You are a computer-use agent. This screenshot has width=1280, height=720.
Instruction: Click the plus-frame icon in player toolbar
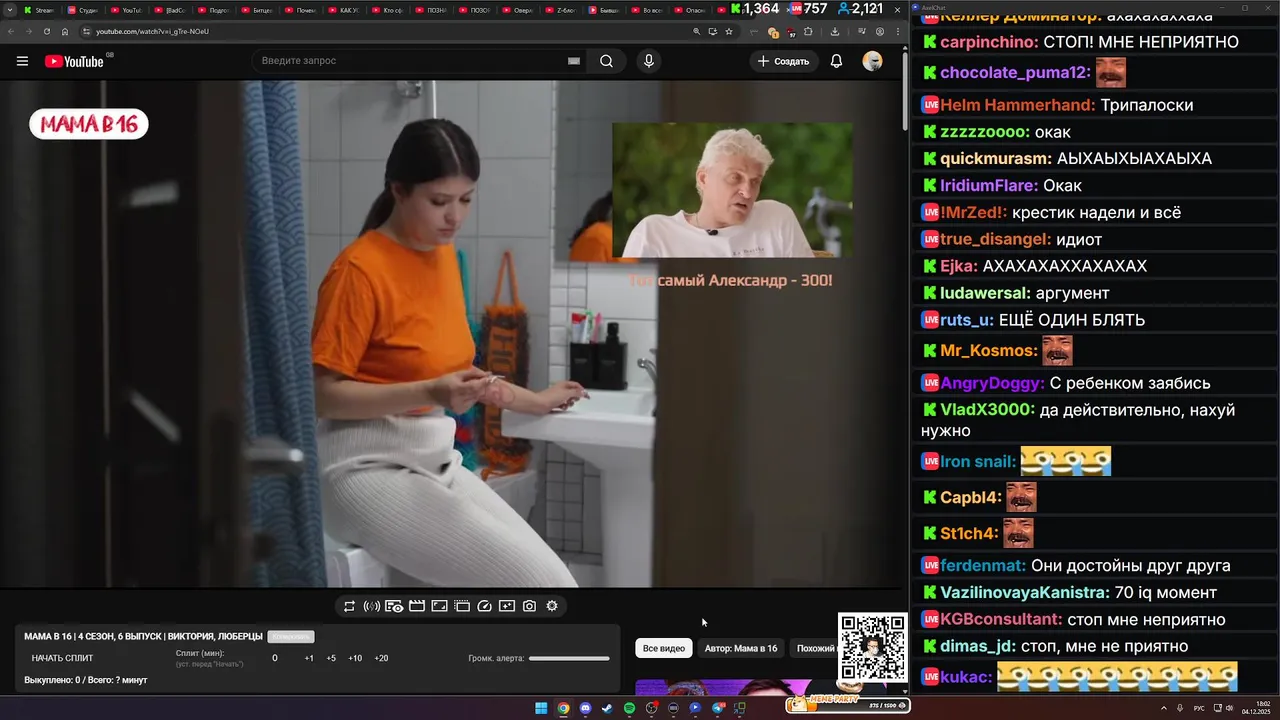(x=507, y=606)
